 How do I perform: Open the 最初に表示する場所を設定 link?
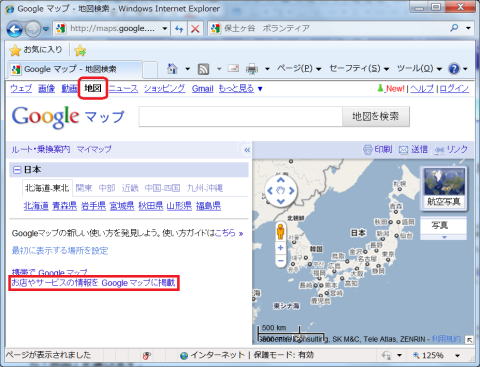[x=60, y=250]
